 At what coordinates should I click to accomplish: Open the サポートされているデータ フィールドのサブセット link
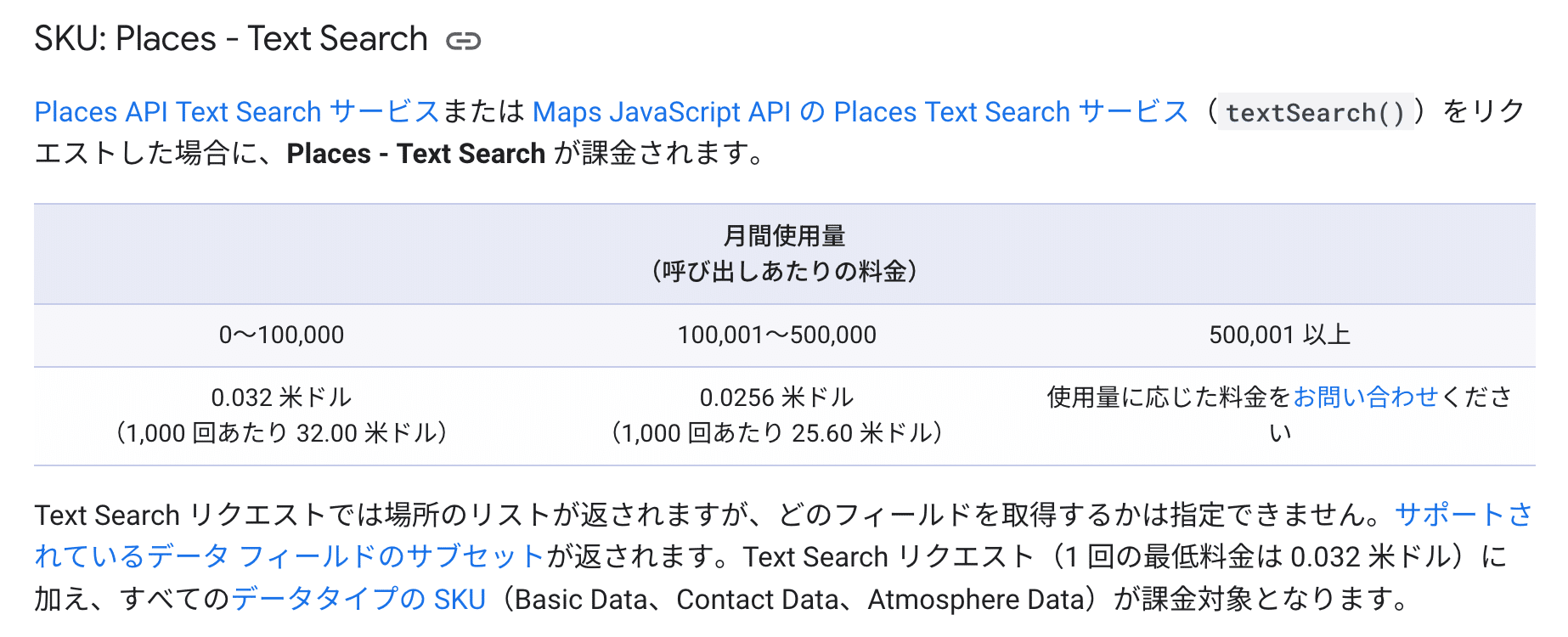(x=289, y=556)
